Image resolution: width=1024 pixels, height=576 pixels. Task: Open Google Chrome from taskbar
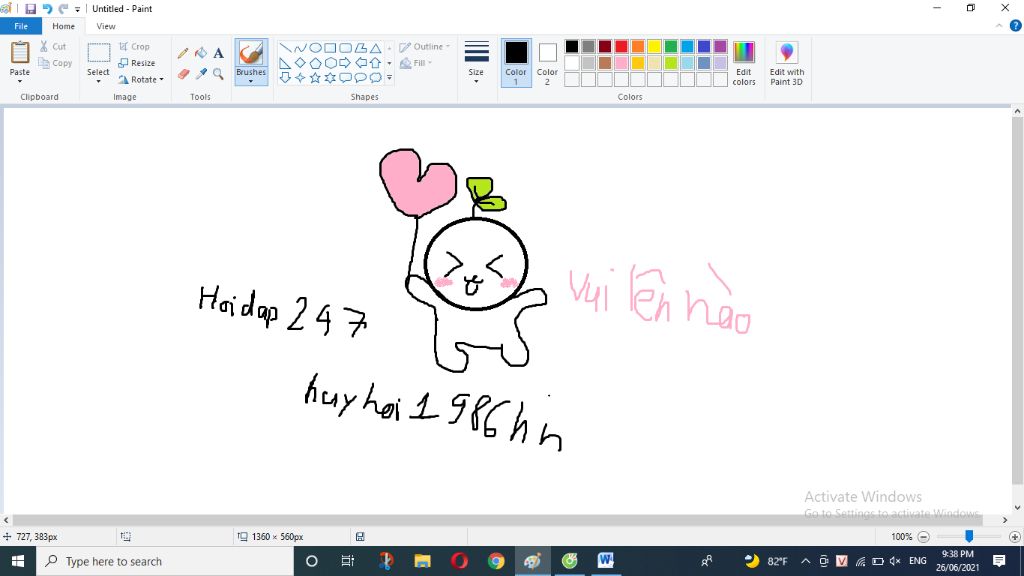click(496, 561)
